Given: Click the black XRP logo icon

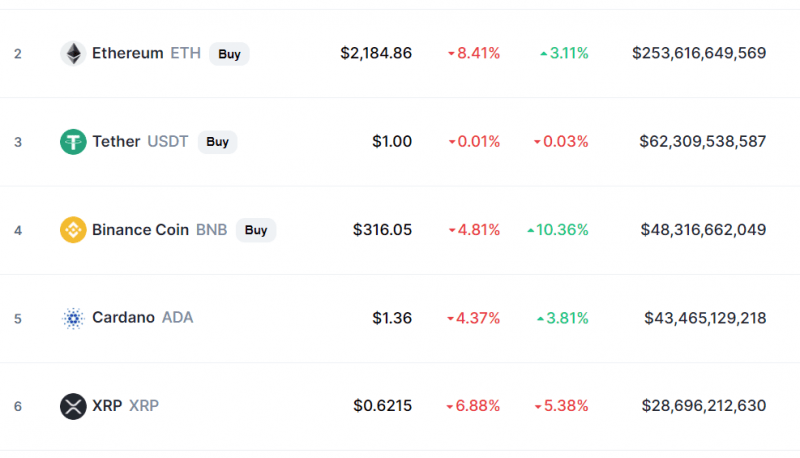Looking at the screenshot, I should [x=73, y=406].
